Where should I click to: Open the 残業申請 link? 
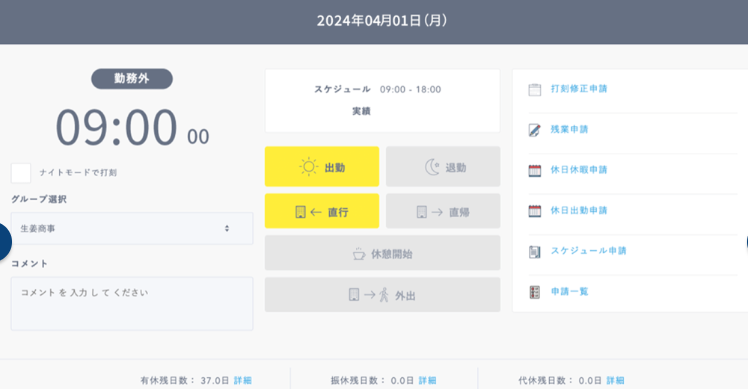pos(569,129)
